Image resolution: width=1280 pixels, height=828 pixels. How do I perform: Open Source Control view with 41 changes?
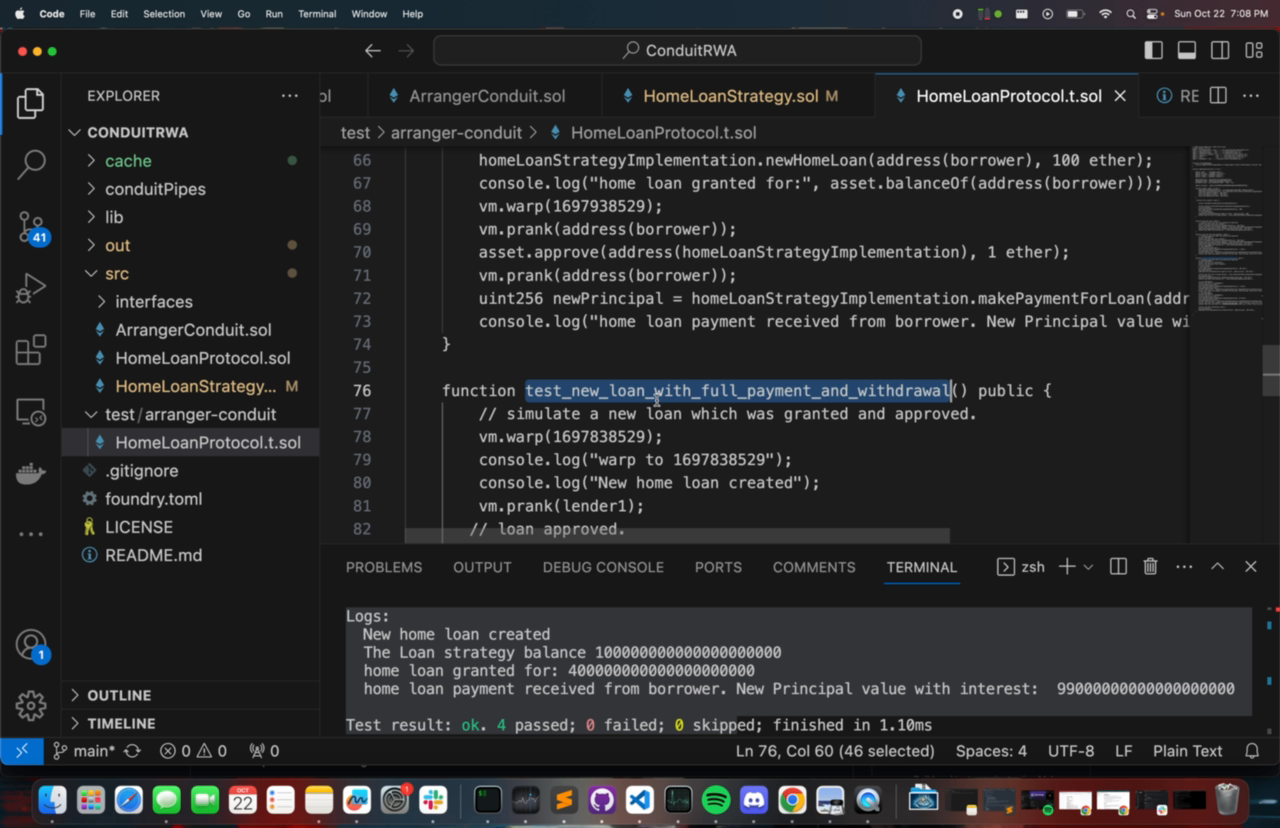click(x=31, y=227)
